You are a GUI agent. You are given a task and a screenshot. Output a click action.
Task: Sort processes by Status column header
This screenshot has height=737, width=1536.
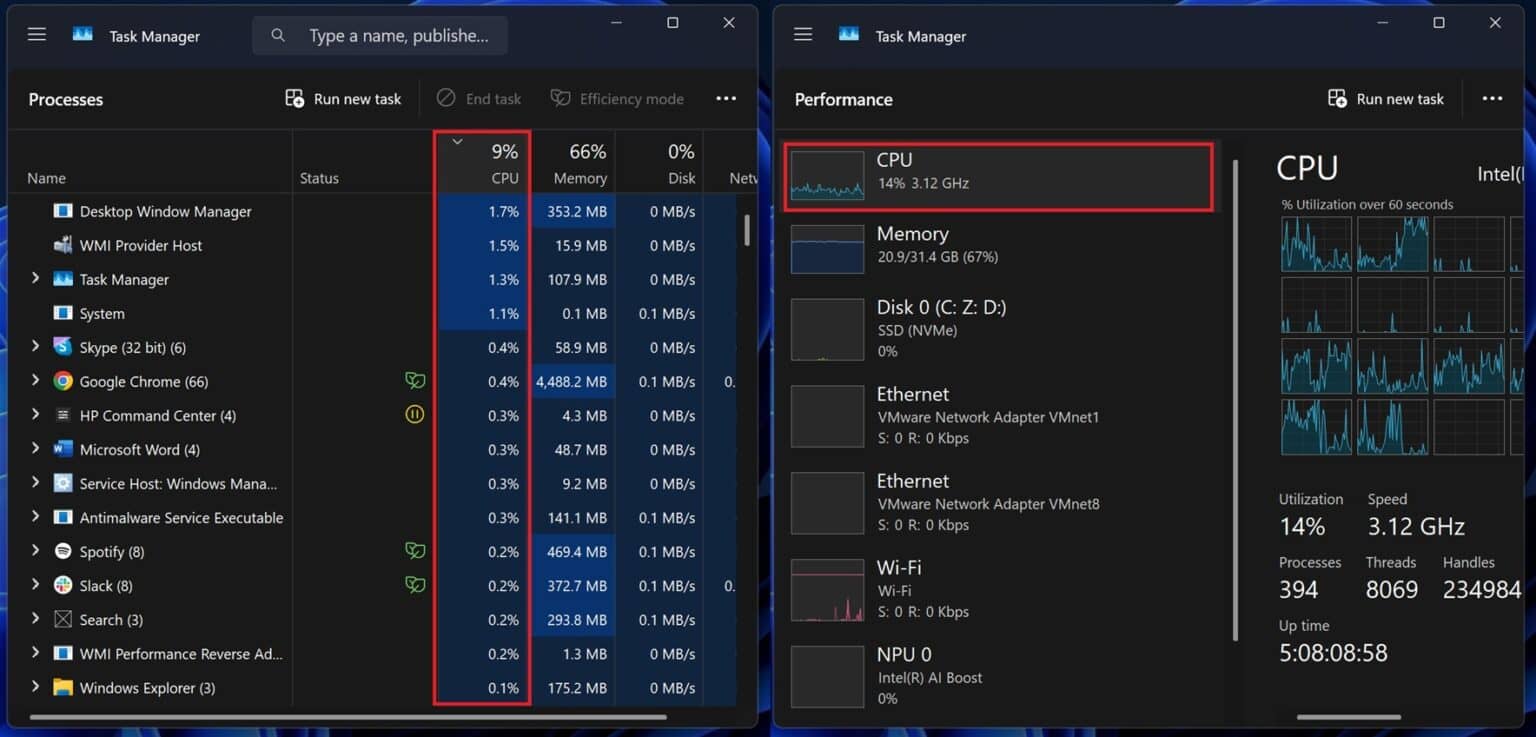[x=363, y=162]
